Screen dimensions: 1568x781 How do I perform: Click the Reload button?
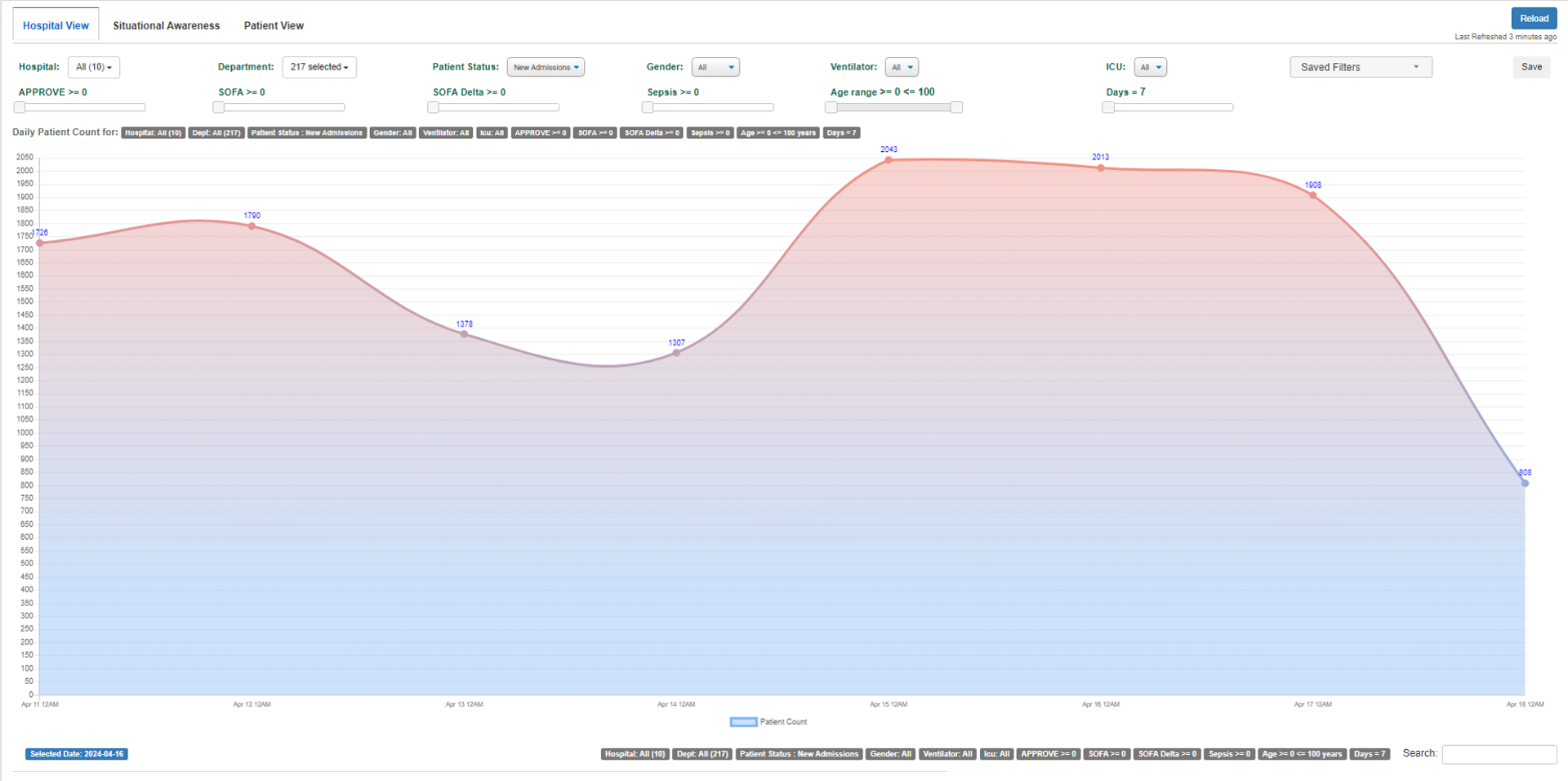point(1534,18)
